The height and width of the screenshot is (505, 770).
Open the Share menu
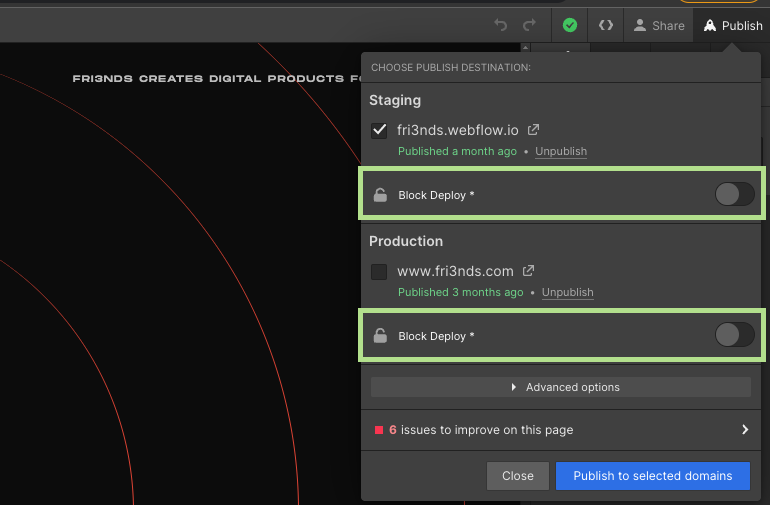tap(659, 26)
